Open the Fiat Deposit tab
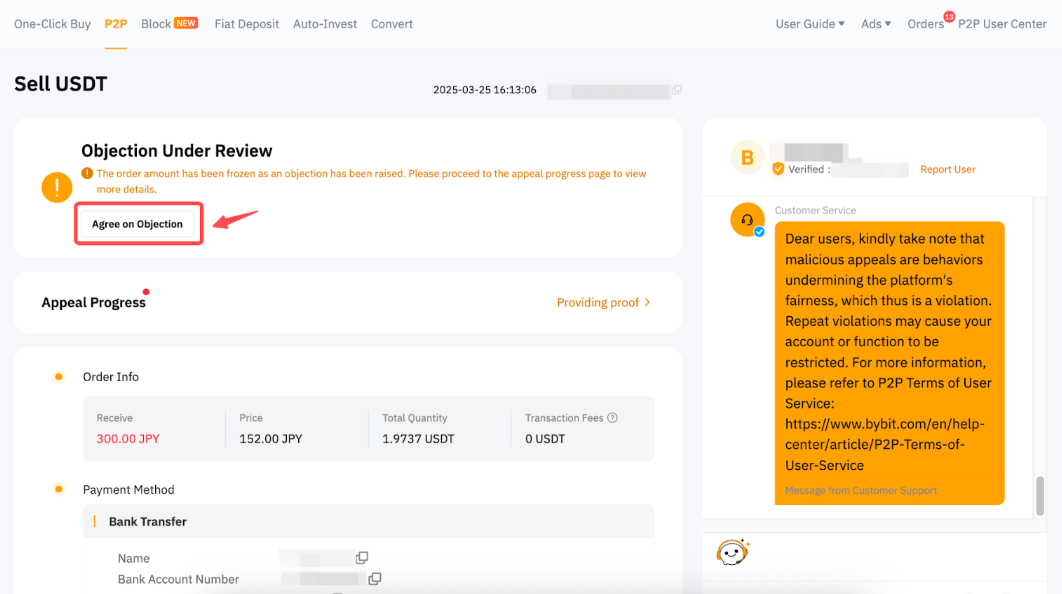1062x594 pixels. coord(246,24)
